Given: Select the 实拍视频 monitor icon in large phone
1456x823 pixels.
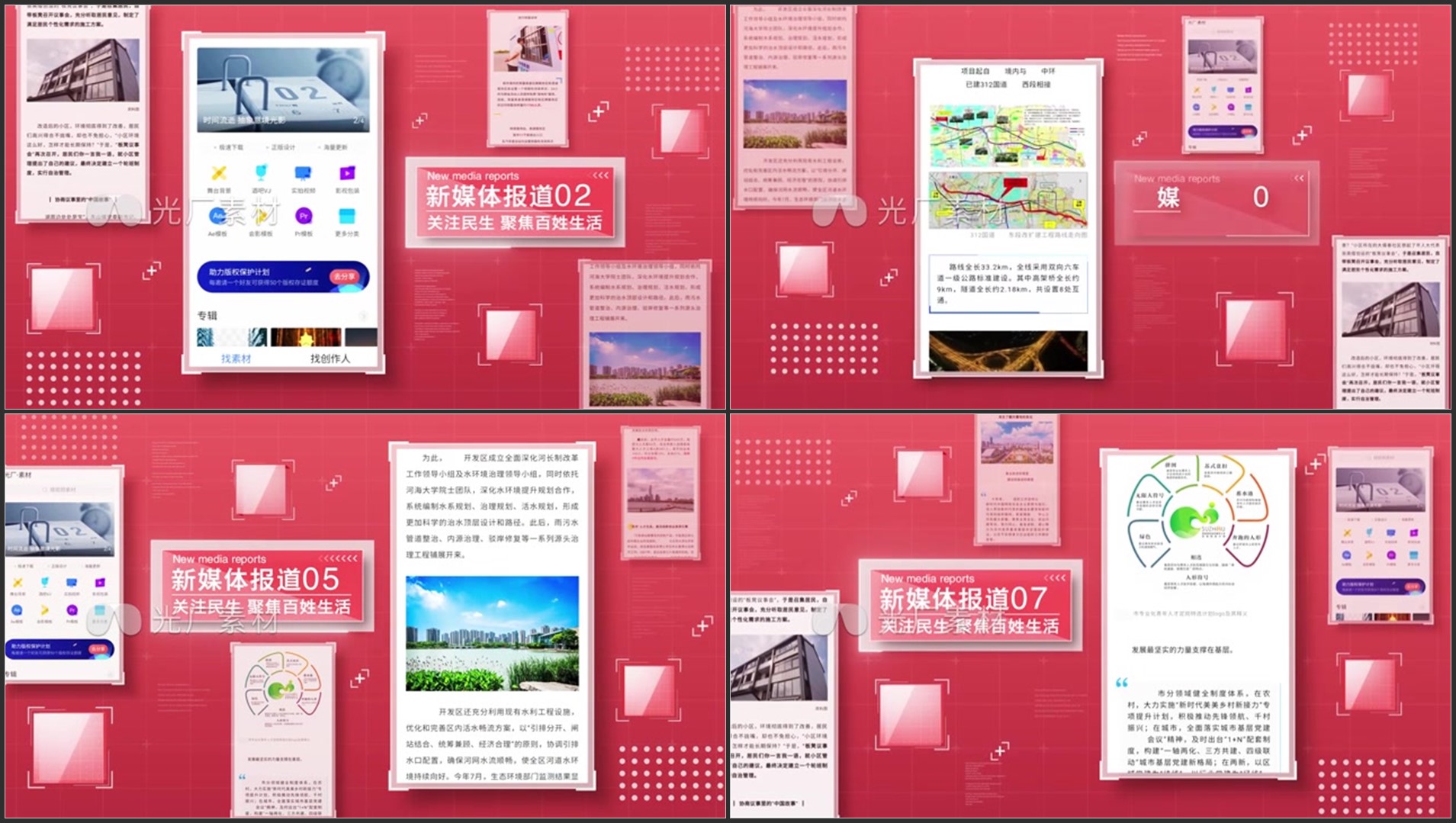Looking at the screenshot, I should 303,173.
